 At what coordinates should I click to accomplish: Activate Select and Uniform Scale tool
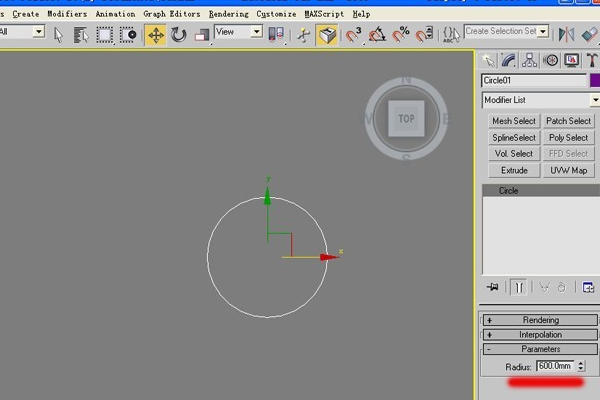coord(202,35)
